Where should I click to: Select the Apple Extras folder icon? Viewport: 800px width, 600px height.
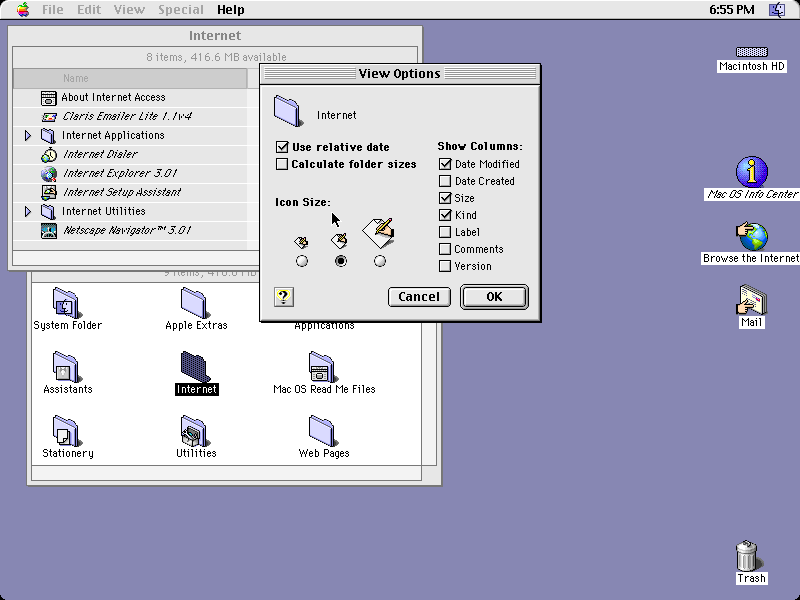point(194,303)
